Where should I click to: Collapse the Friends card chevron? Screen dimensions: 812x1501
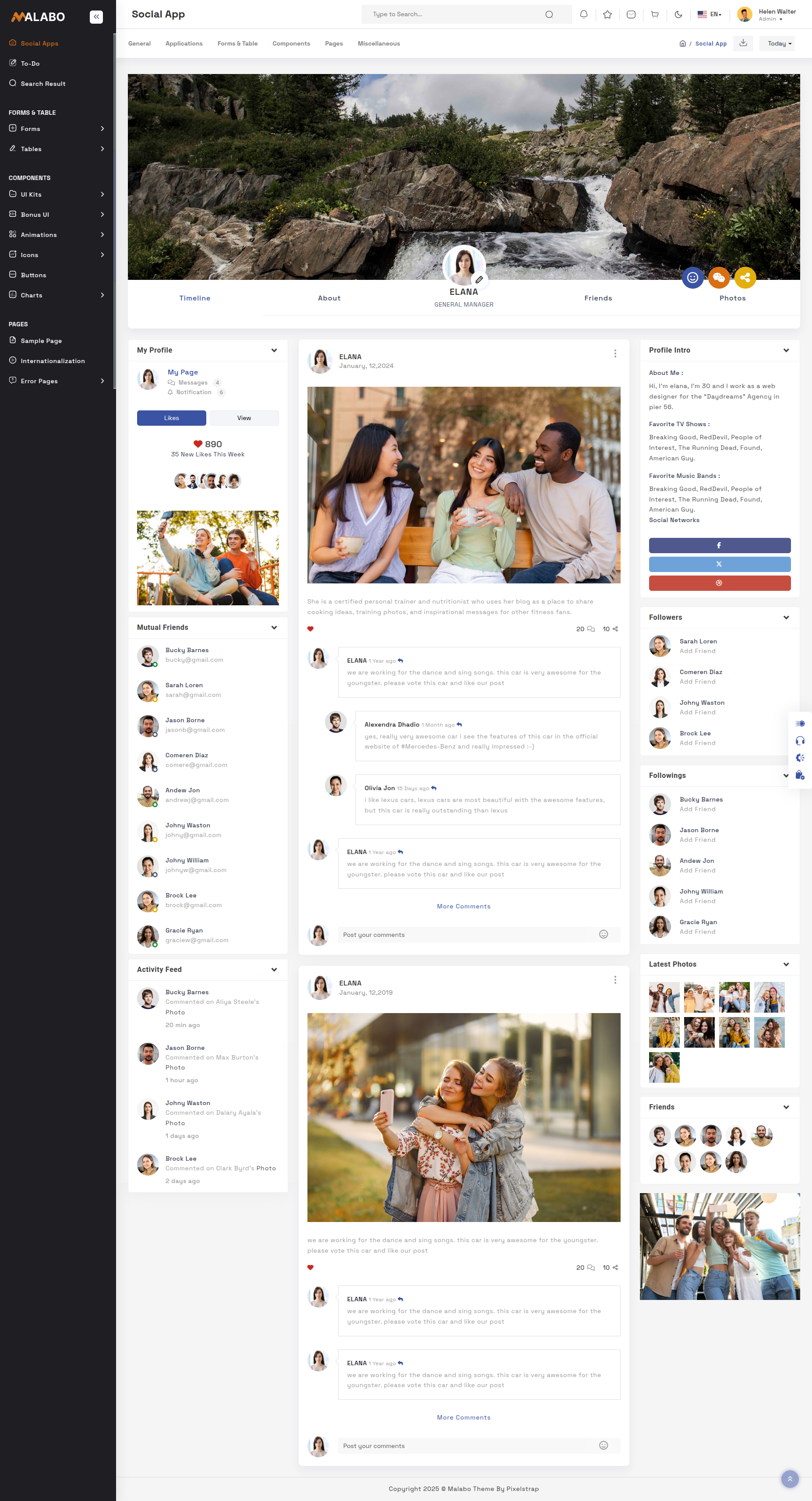pyautogui.click(x=786, y=1107)
